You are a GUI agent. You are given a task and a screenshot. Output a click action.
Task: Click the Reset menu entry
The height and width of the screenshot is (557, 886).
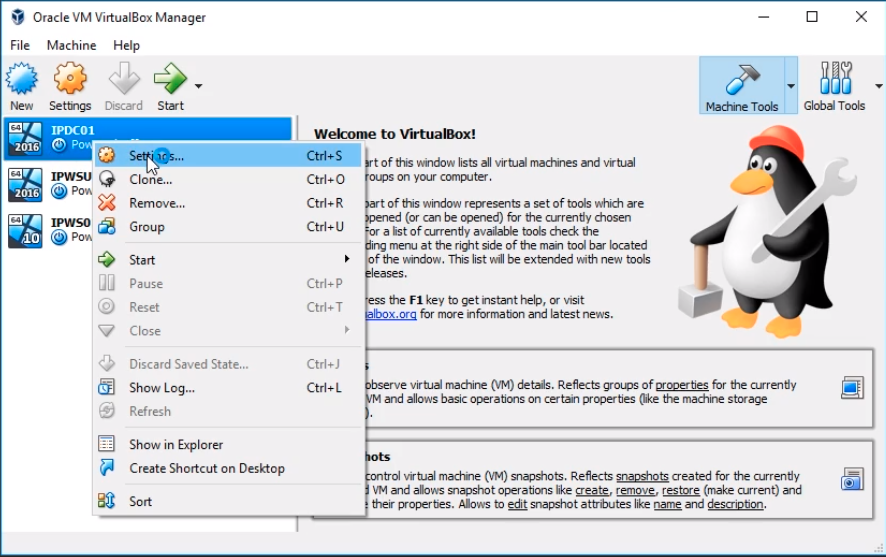229,307
